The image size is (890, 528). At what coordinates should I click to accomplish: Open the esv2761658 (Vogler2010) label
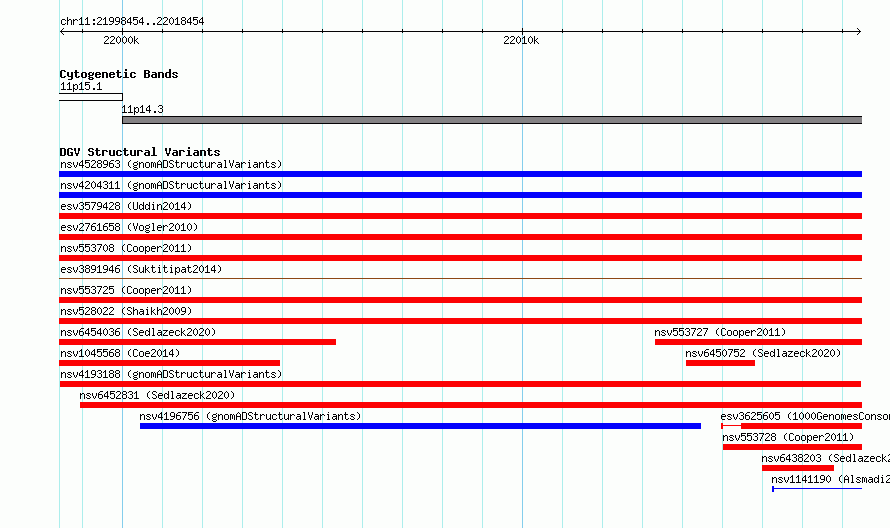pos(129,227)
